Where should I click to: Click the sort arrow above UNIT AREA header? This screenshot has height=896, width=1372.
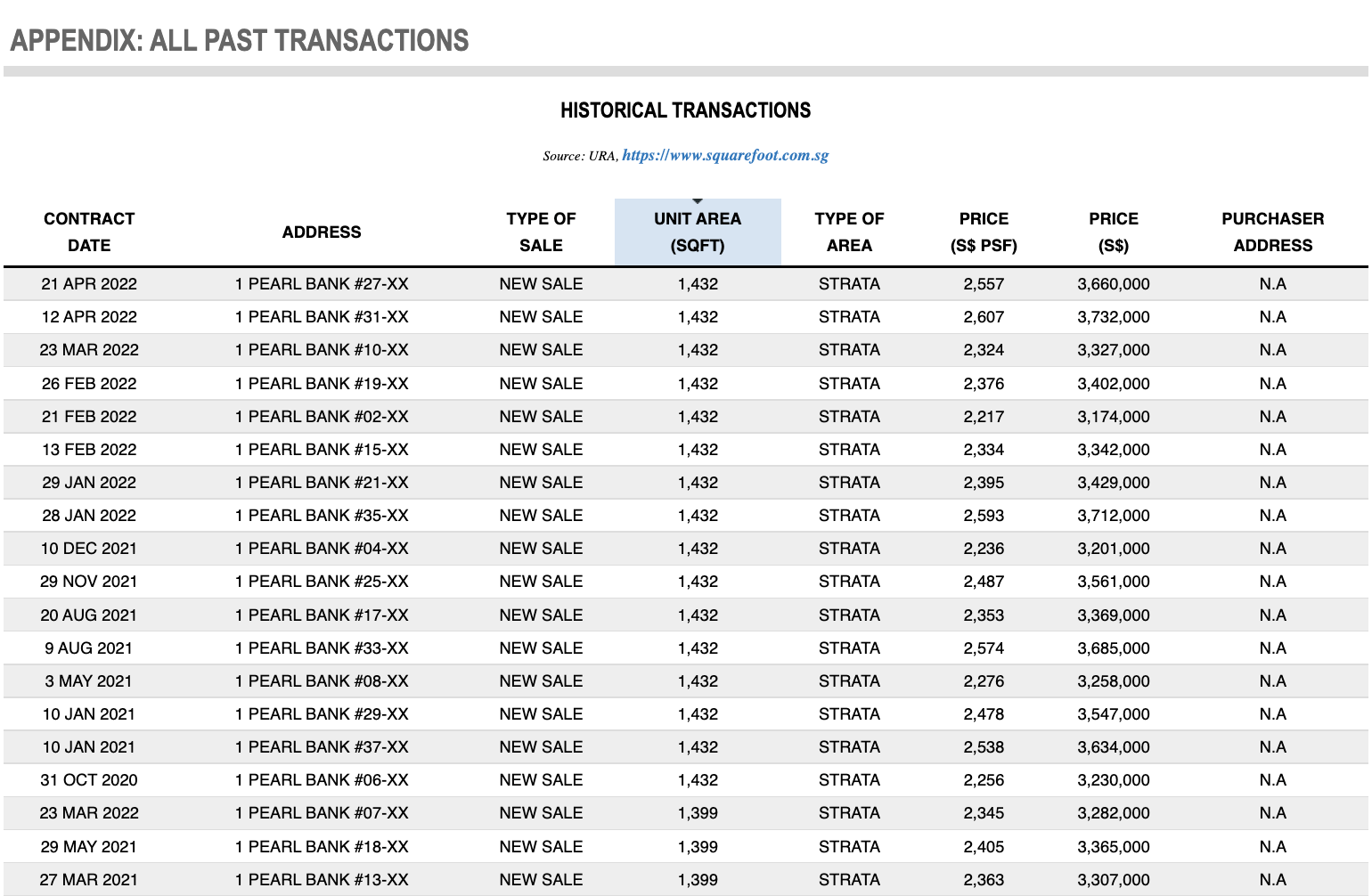[698, 201]
